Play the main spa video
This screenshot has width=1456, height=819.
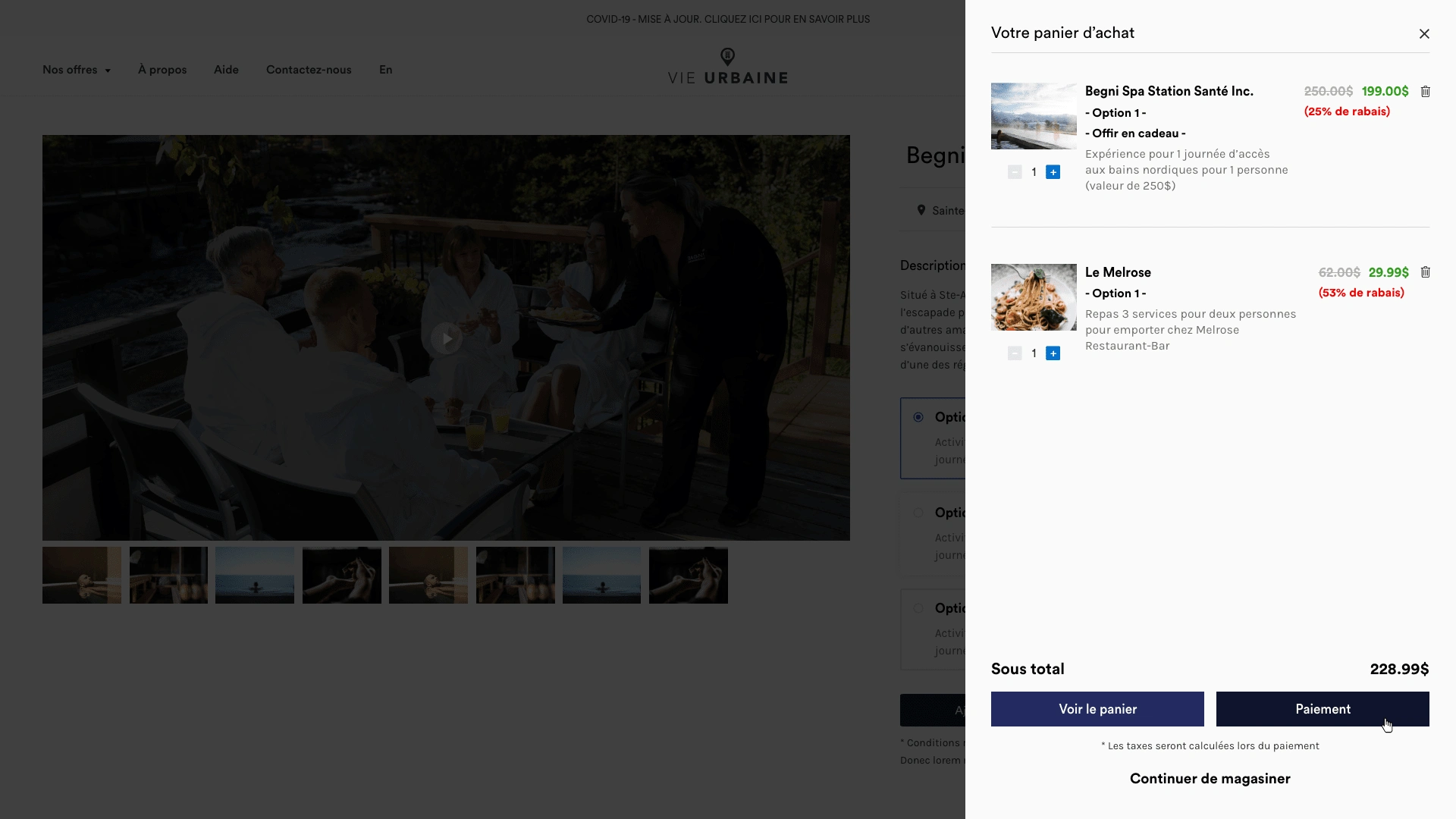pos(447,338)
